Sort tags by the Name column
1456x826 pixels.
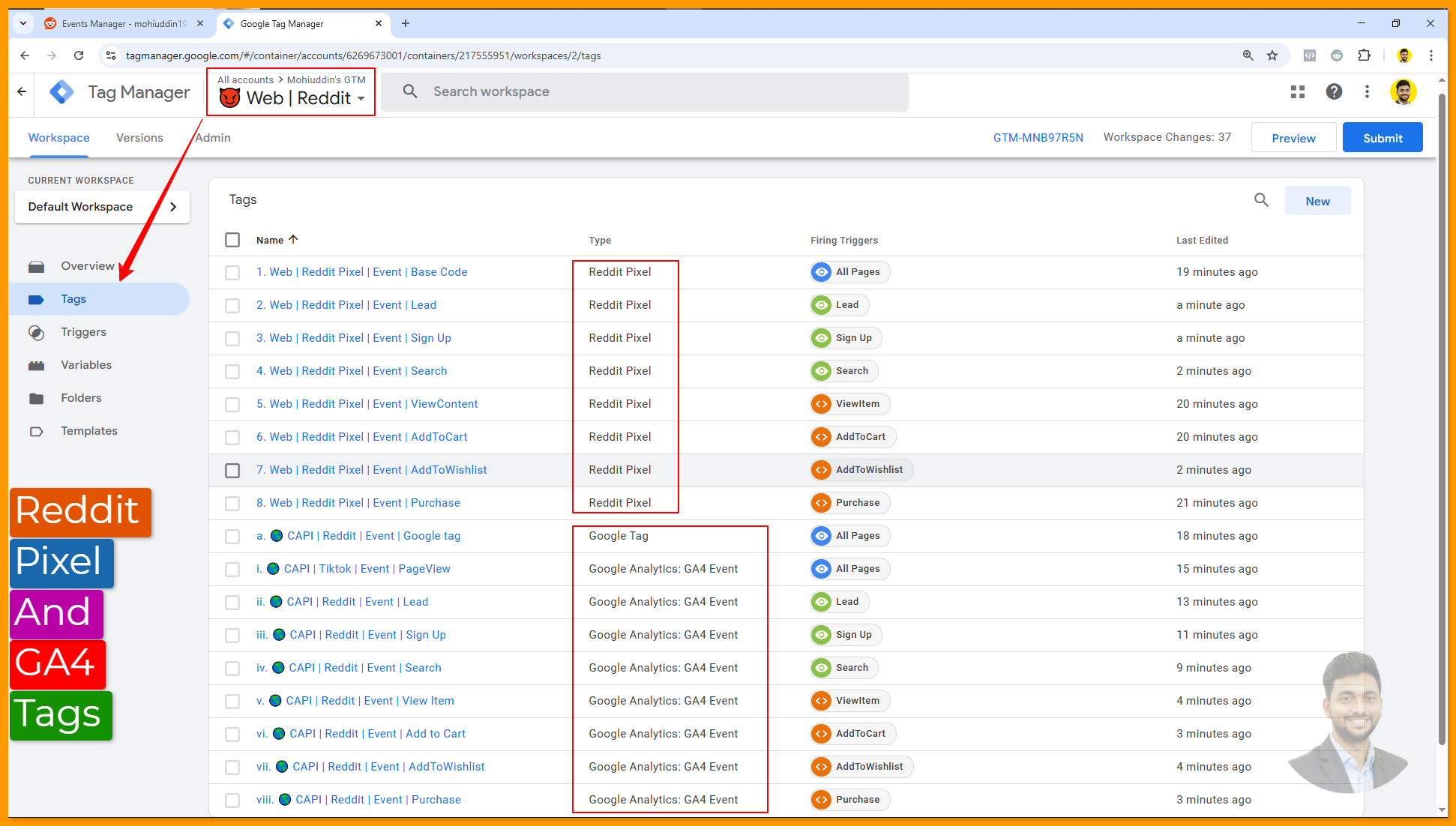270,240
